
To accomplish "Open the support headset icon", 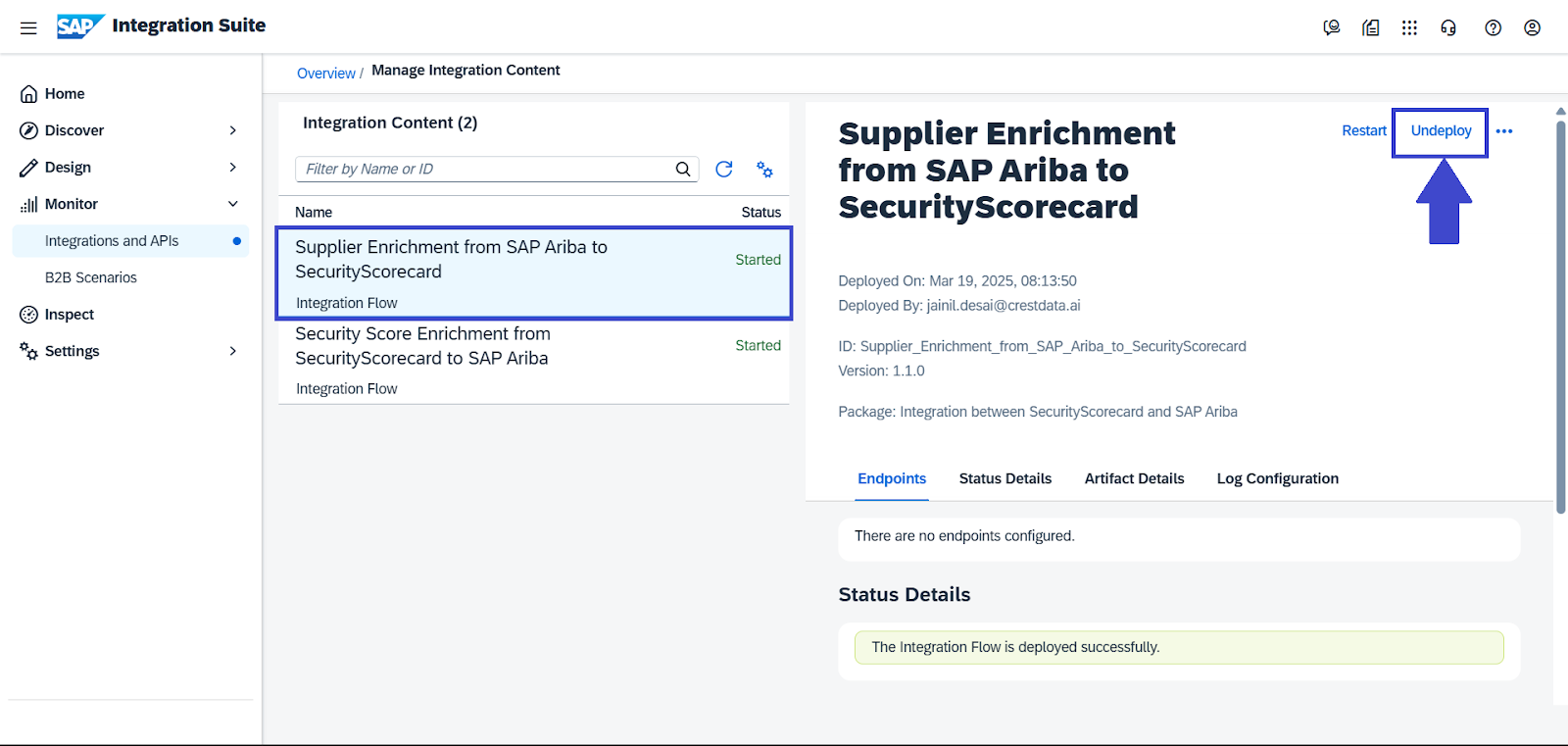I will (x=1448, y=27).
